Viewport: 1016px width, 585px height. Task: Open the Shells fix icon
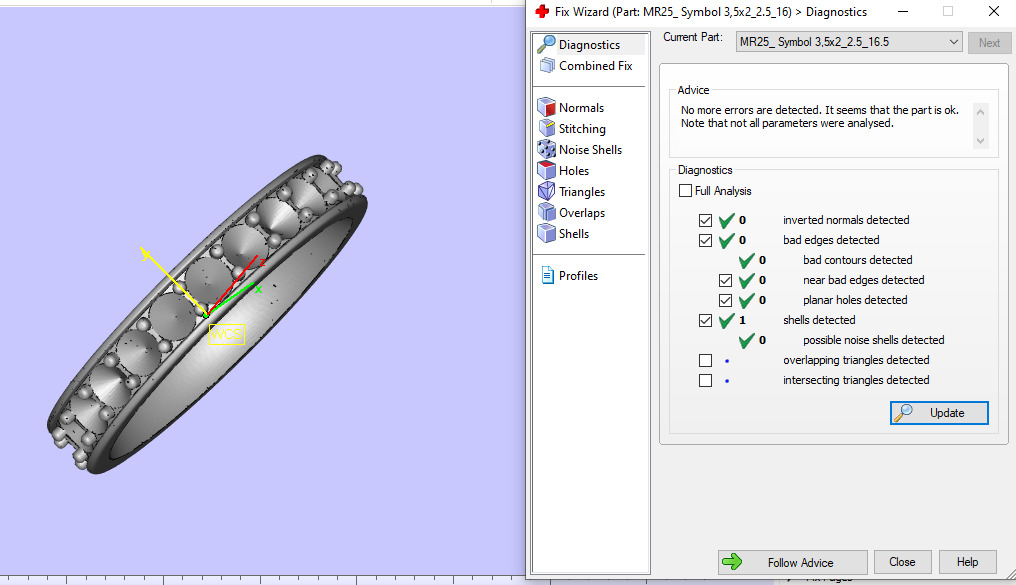547,233
